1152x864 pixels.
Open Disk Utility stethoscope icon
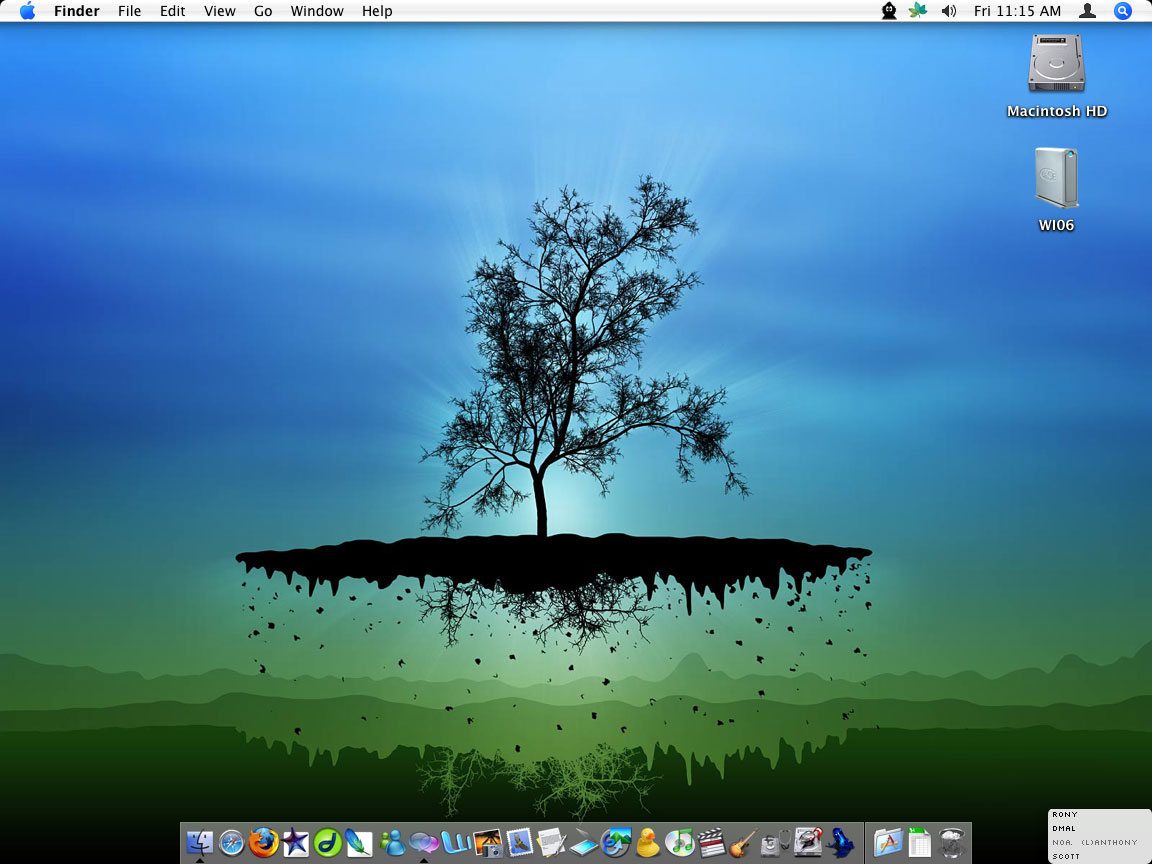(x=775, y=842)
